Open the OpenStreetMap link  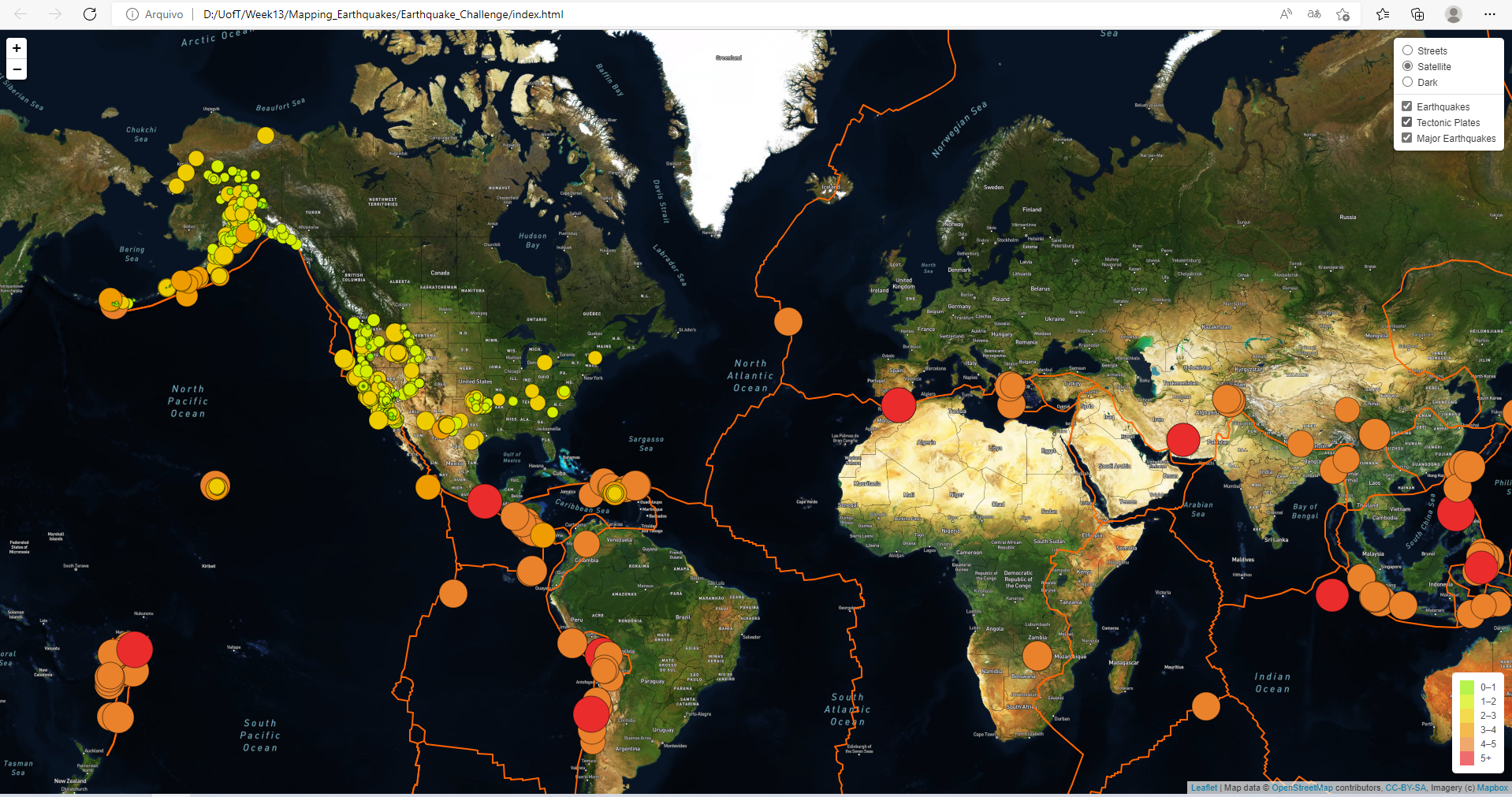point(1302,788)
